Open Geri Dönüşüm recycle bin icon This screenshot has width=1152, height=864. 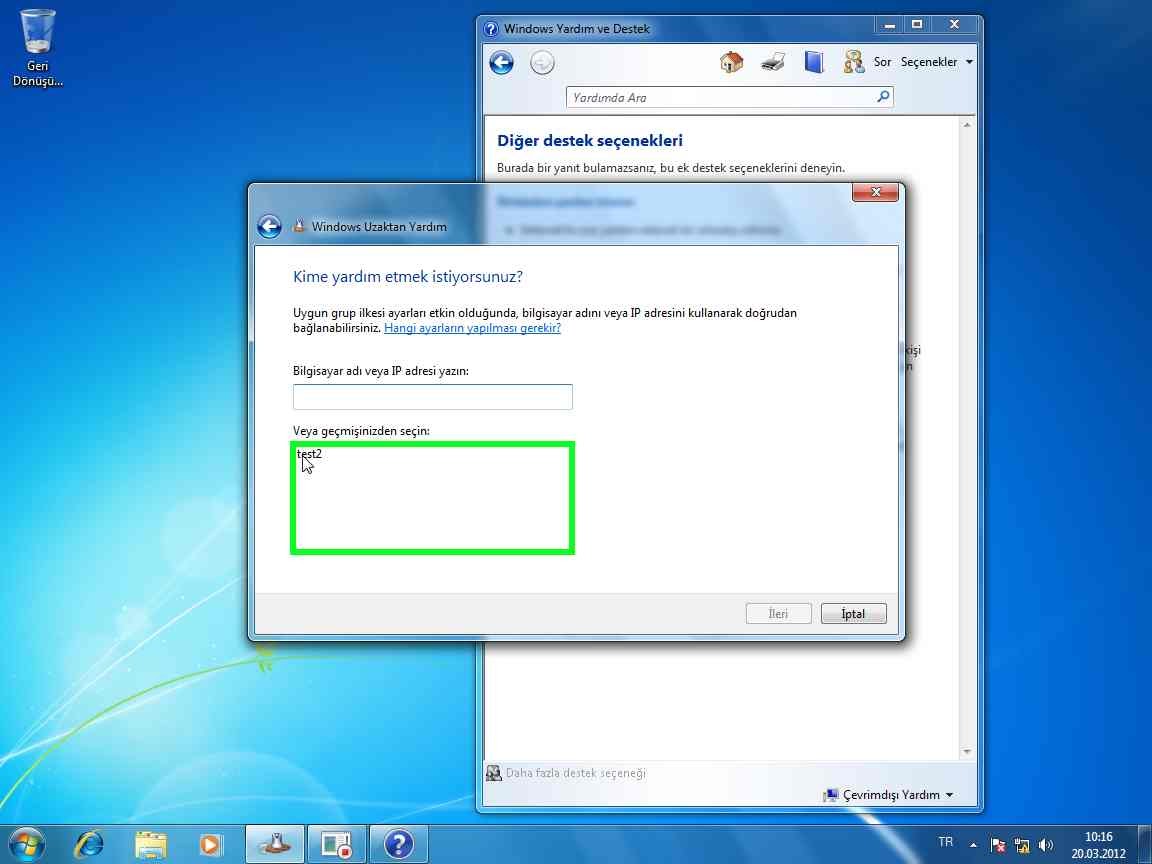[x=37, y=48]
